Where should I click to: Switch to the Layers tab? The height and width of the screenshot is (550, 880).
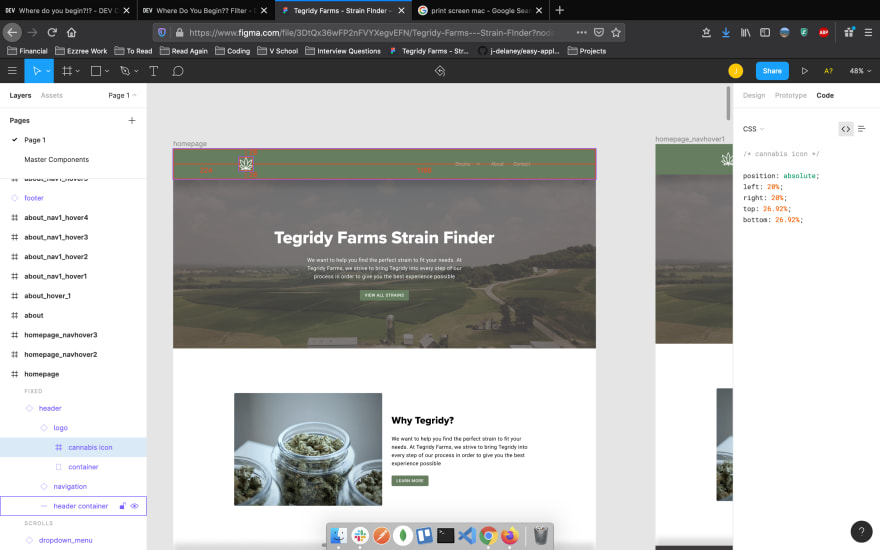click(x=20, y=95)
